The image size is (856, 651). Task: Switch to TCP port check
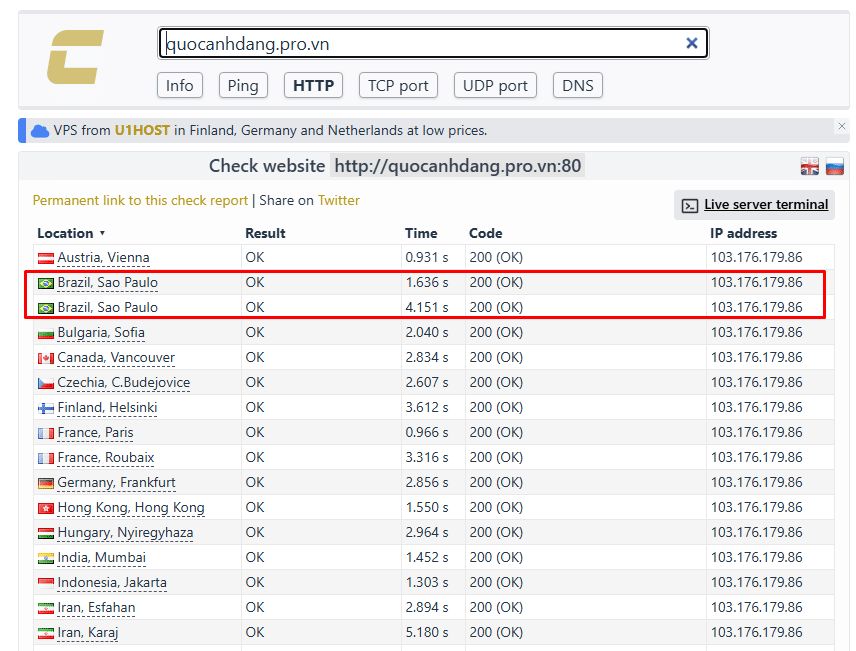point(398,86)
